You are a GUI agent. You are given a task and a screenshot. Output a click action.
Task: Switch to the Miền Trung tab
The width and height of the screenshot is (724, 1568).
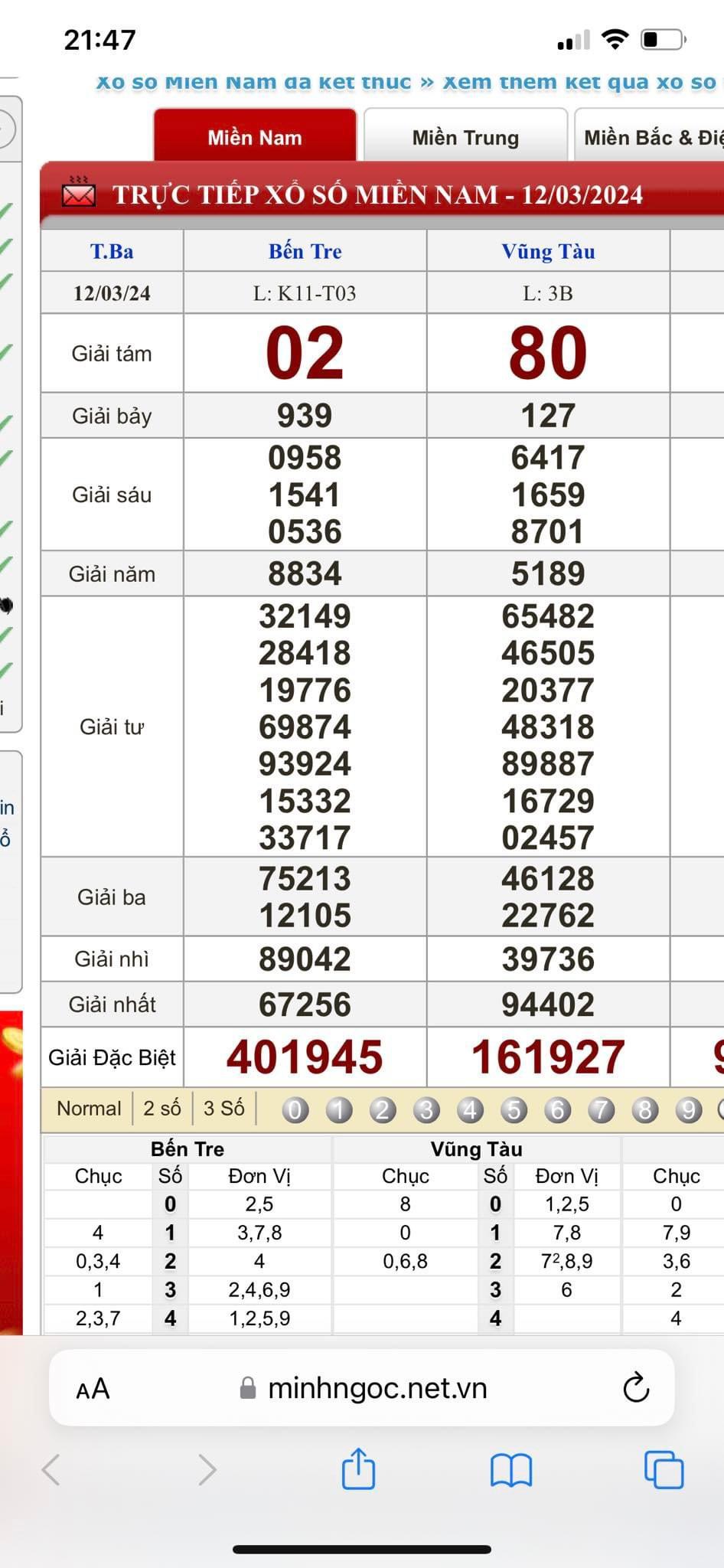[465, 138]
